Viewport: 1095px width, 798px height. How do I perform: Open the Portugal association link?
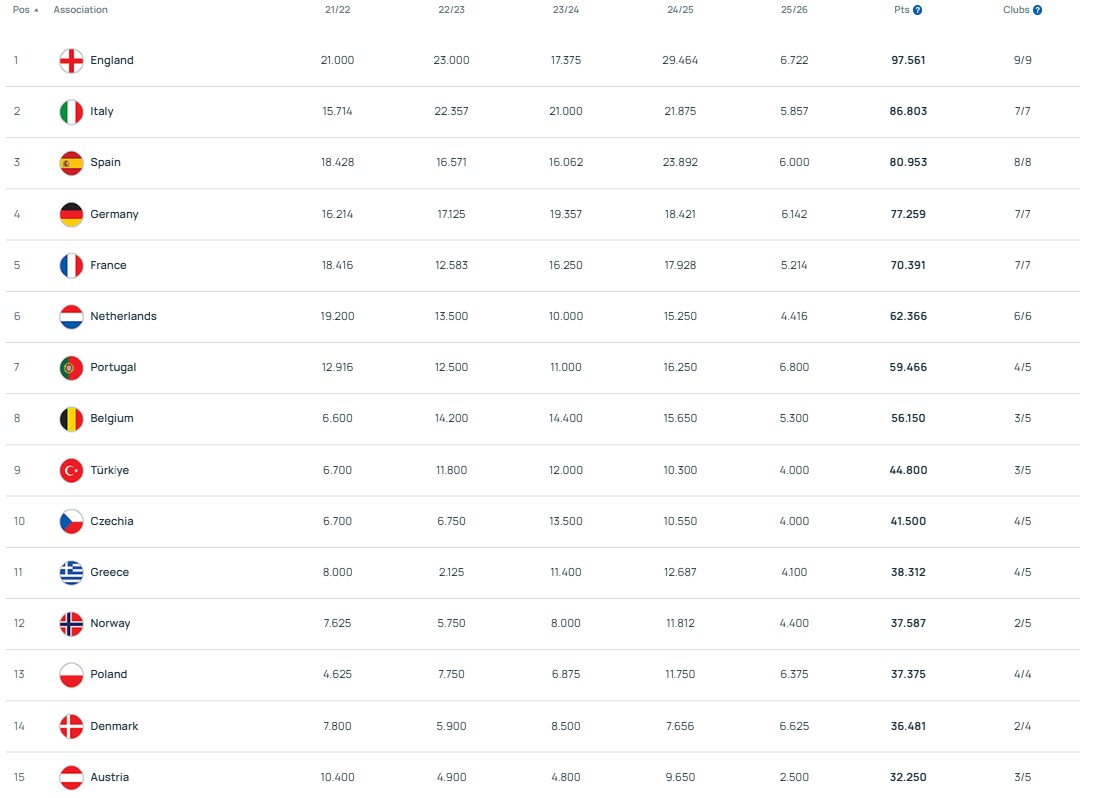point(113,367)
